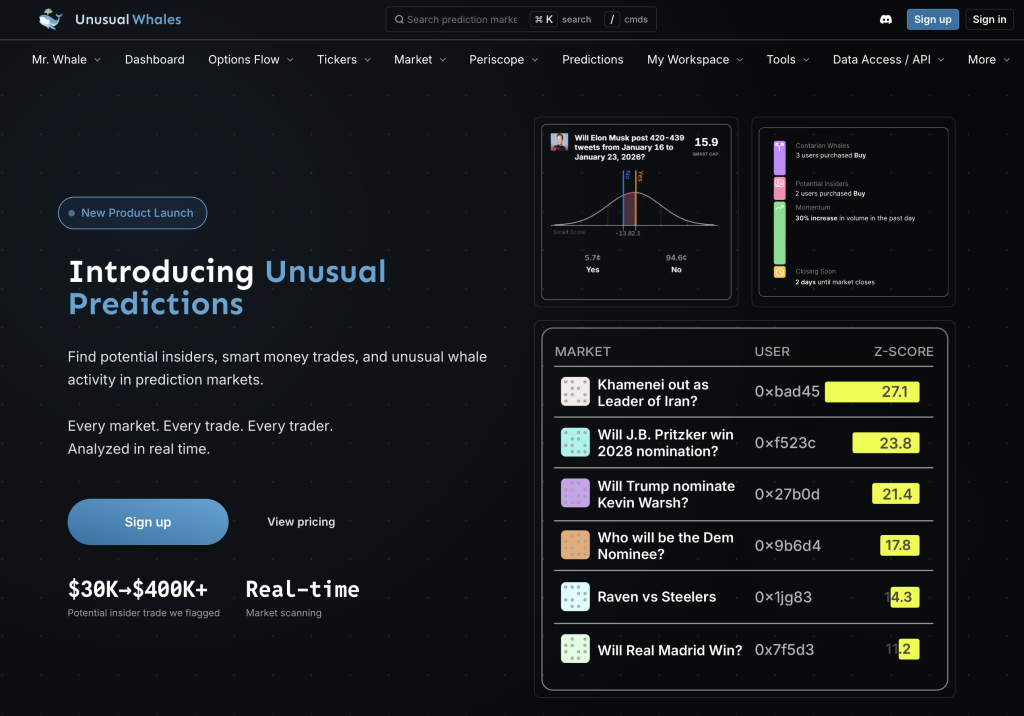The image size is (1024, 716).
Task: Open the Discord icon in header
Action: (x=886, y=20)
